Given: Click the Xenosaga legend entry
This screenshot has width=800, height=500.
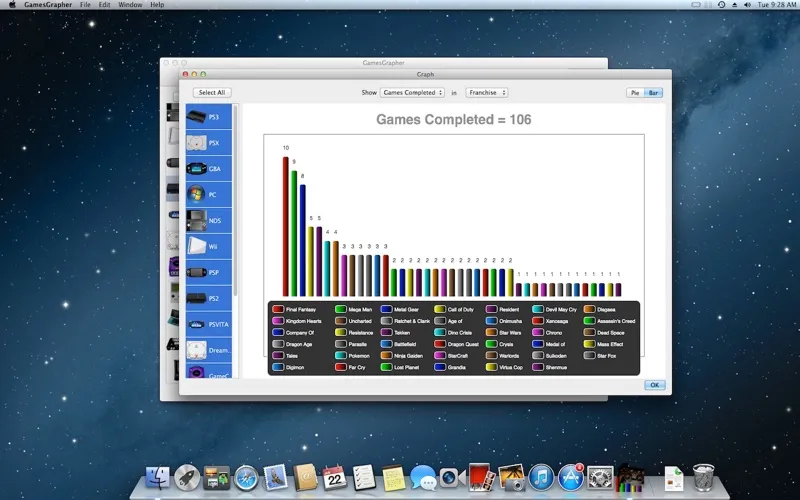Looking at the screenshot, I should [550, 321].
